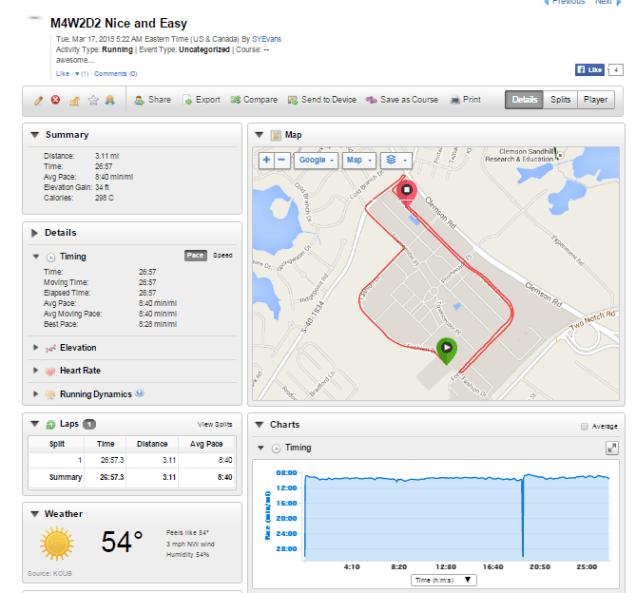Export the activity file
Screen dimensions: 636x593
201,100
